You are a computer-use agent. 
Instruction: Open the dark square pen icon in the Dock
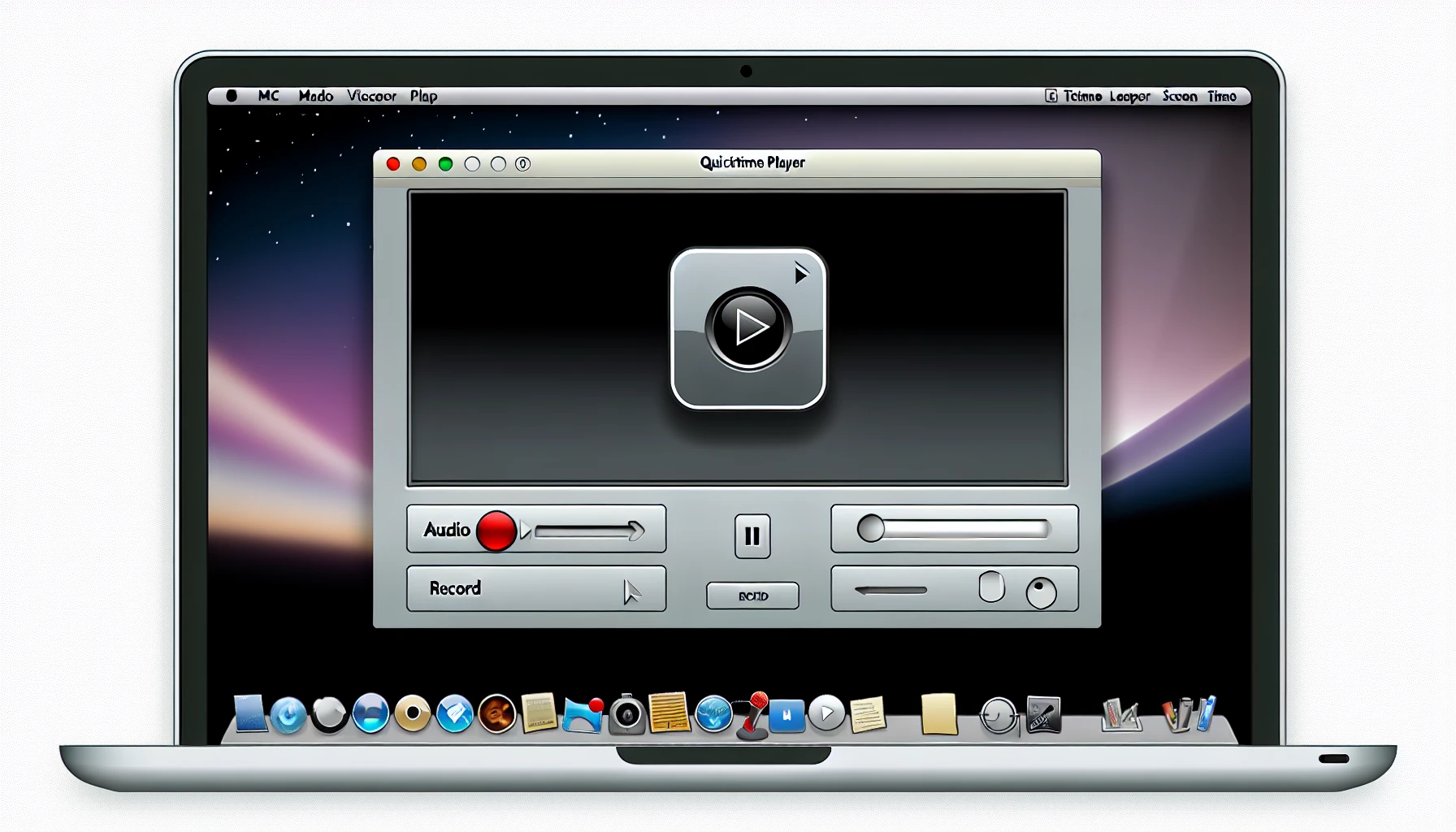(1043, 715)
